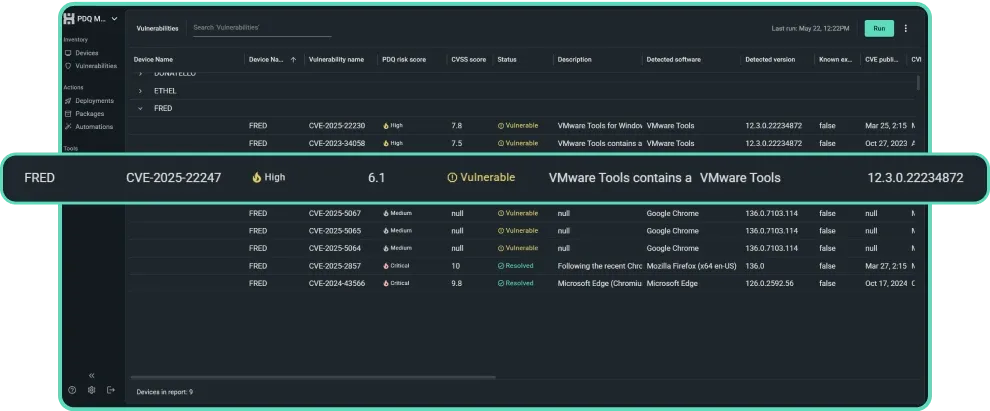
Task: Click the Mozilla Firefox (x64 en-US) cell
Action: click(x=691, y=266)
